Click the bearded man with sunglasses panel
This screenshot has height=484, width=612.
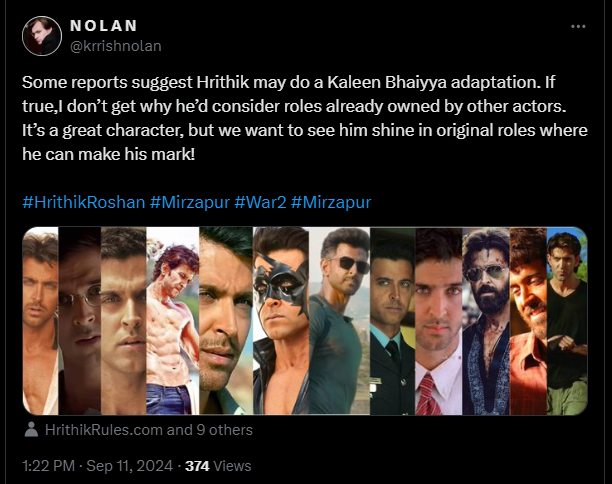coord(486,321)
